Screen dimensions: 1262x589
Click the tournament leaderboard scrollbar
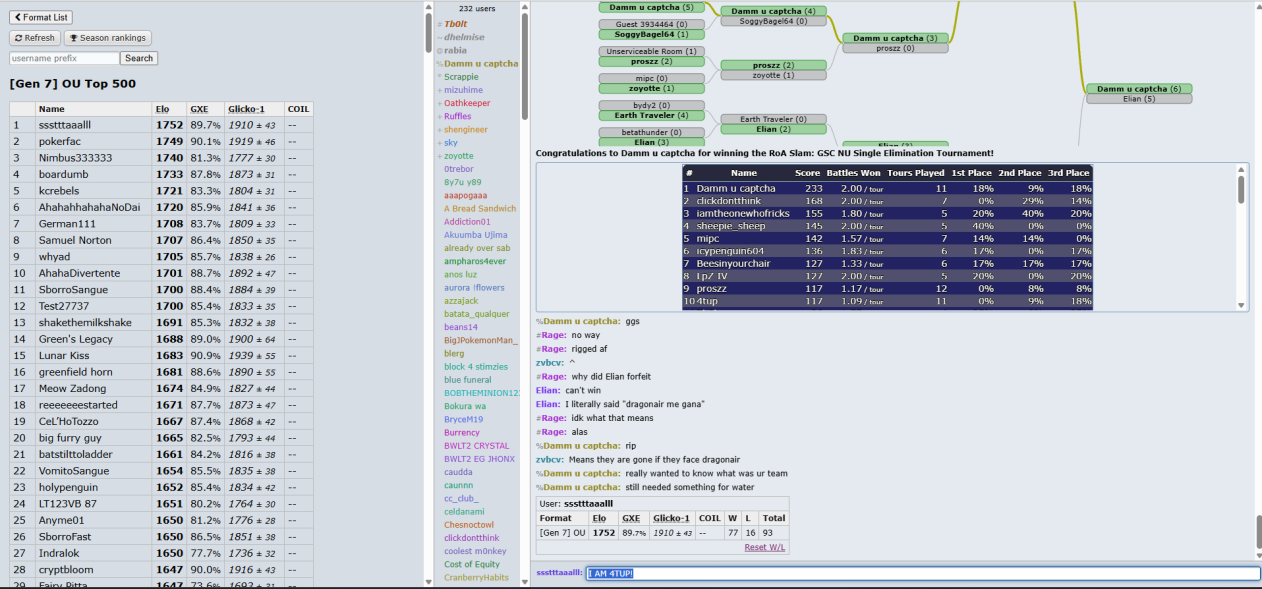tap(1241, 190)
